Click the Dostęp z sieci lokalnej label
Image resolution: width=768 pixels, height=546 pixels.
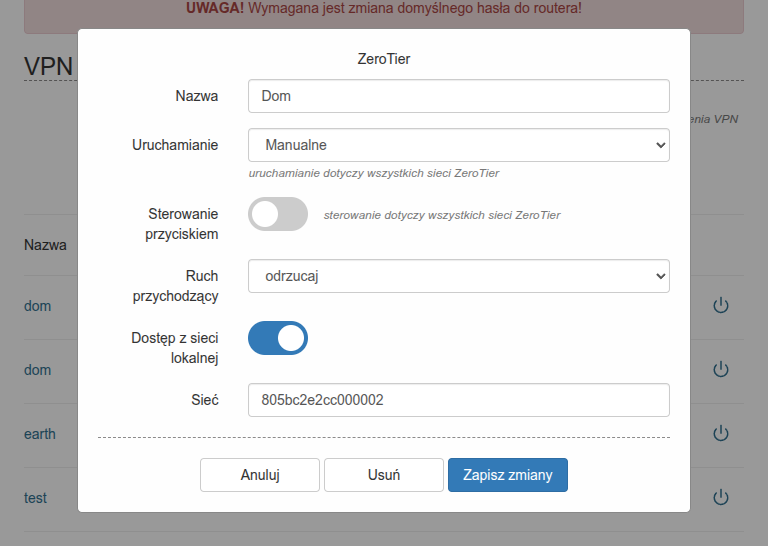(175, 348)
